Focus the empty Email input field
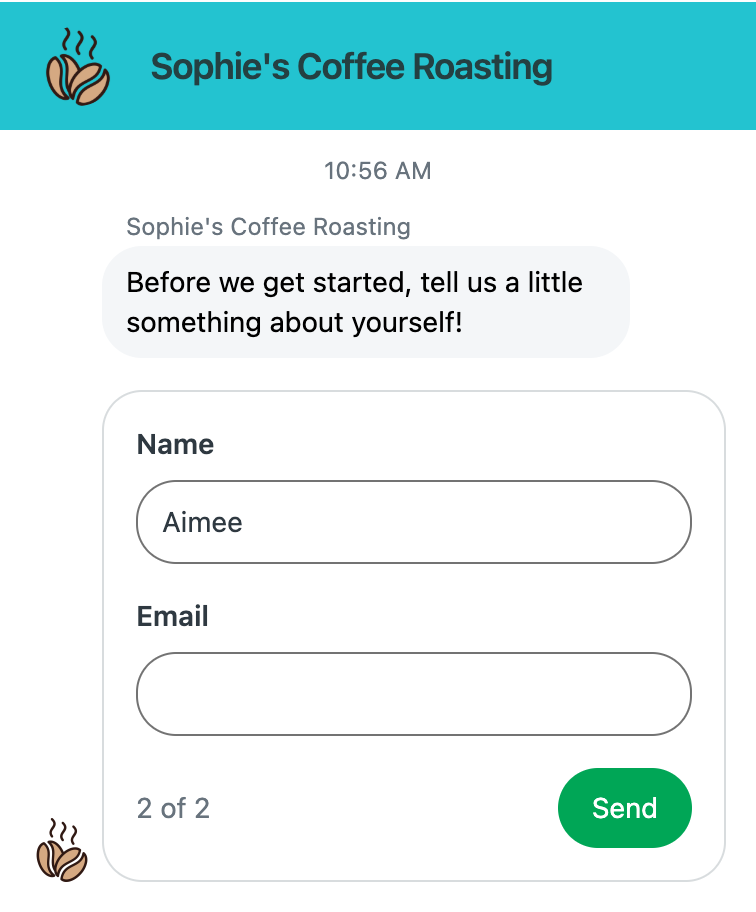This screenshot has height=912, width=756. (x=413, y=694)
